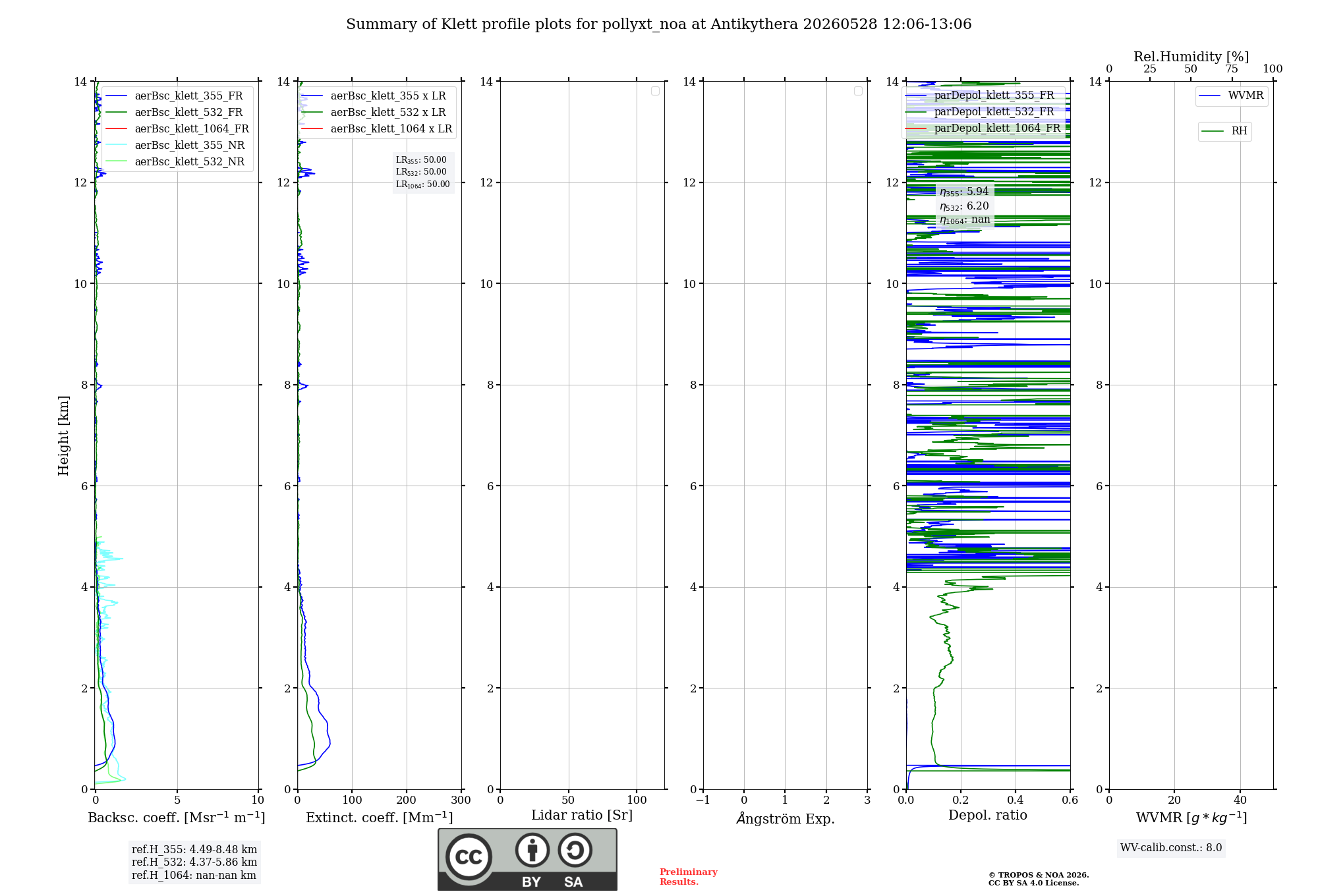Click the parDepol_klett_1064_FR legend entry
The width and height of the screenshot is (1318, 896).
click(x=983, y=128)
